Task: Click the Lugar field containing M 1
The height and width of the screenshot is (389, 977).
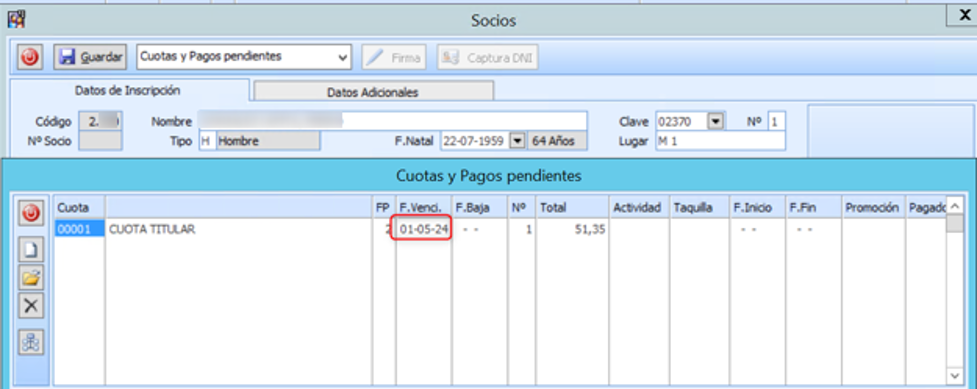Action: 720,141
